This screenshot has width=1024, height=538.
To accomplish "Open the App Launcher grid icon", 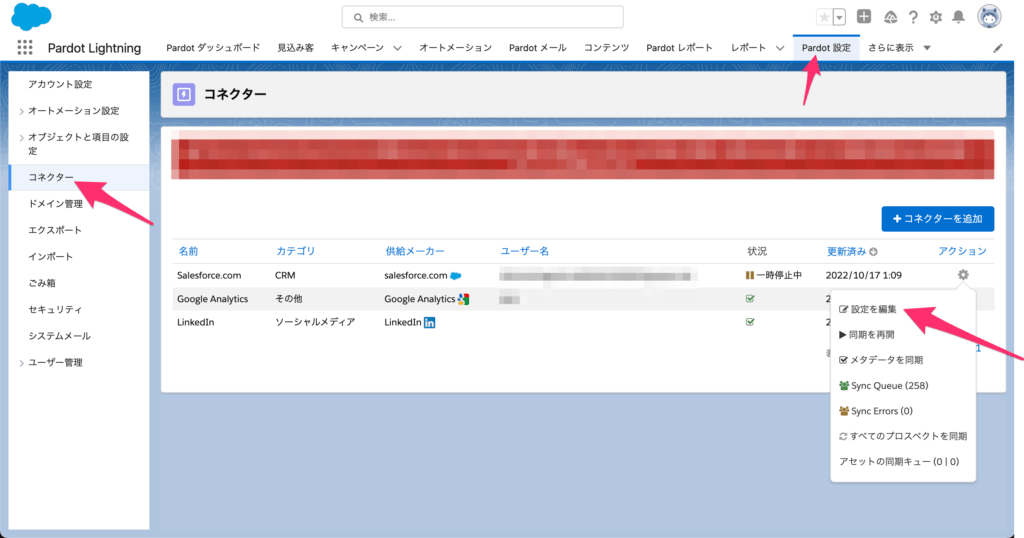I will tap(25, 47).
